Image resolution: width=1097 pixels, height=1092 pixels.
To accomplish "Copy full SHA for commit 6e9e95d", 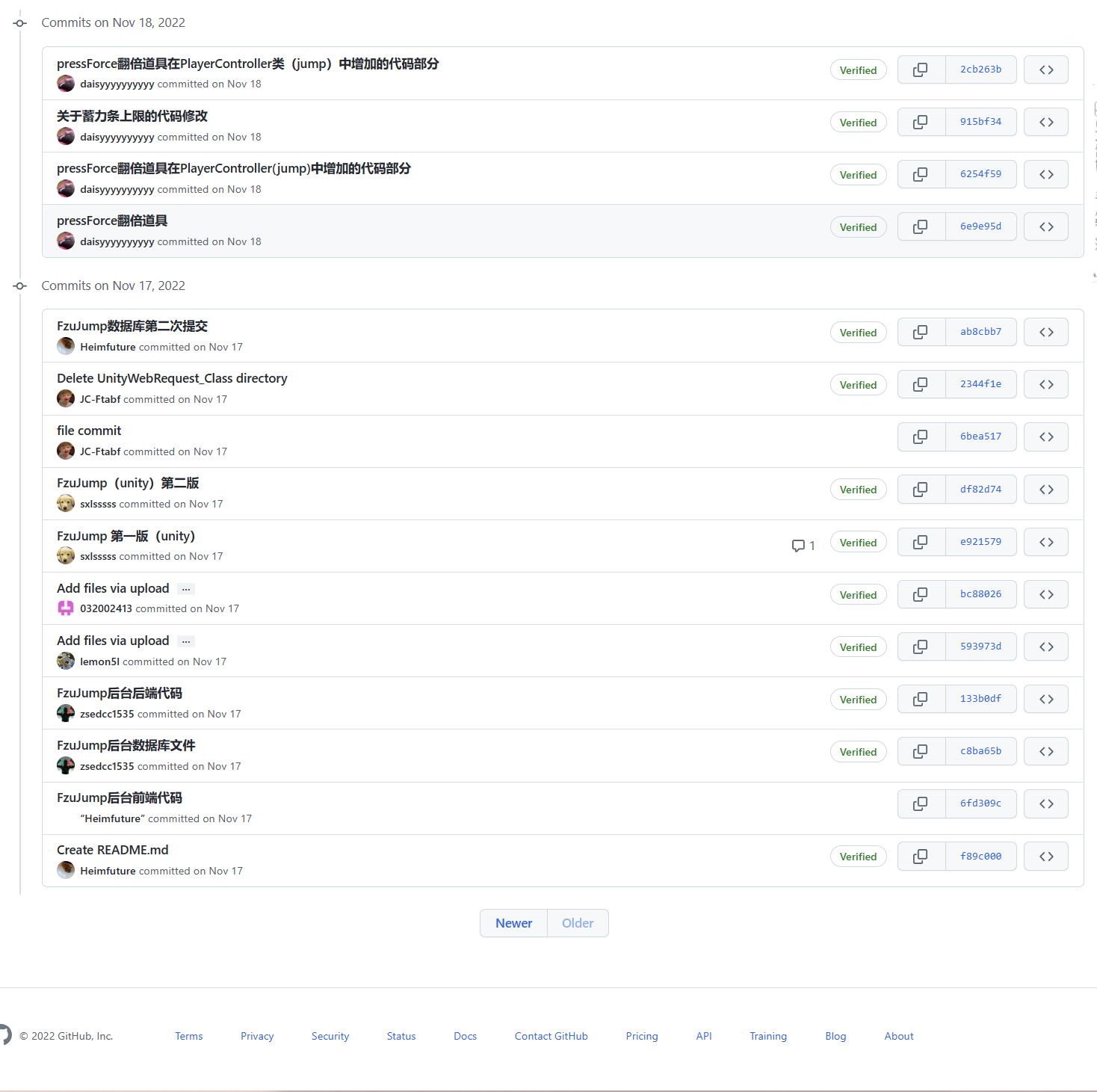I will tap(921, 226).
